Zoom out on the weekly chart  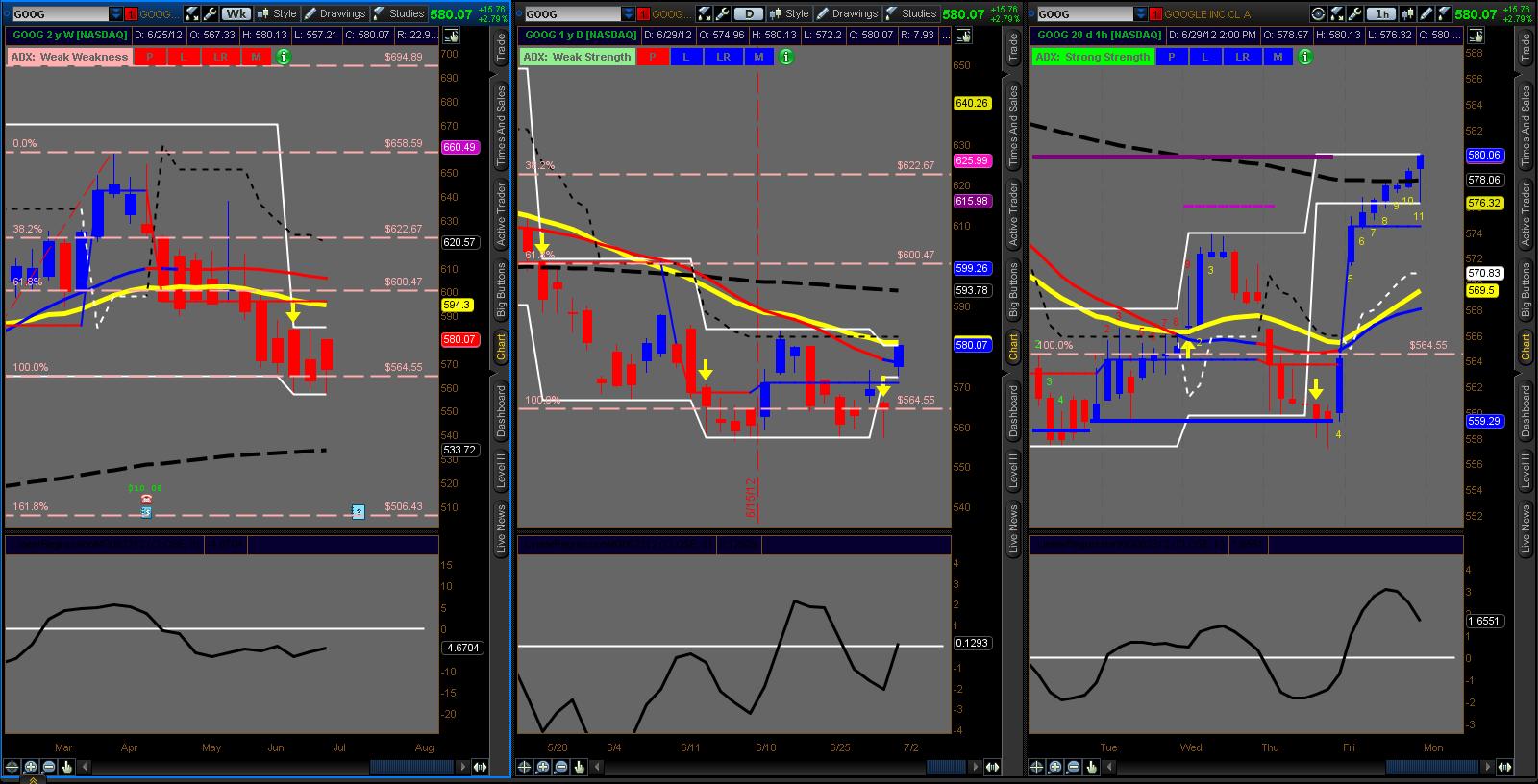pyautogui.click(x=48, y=767)
